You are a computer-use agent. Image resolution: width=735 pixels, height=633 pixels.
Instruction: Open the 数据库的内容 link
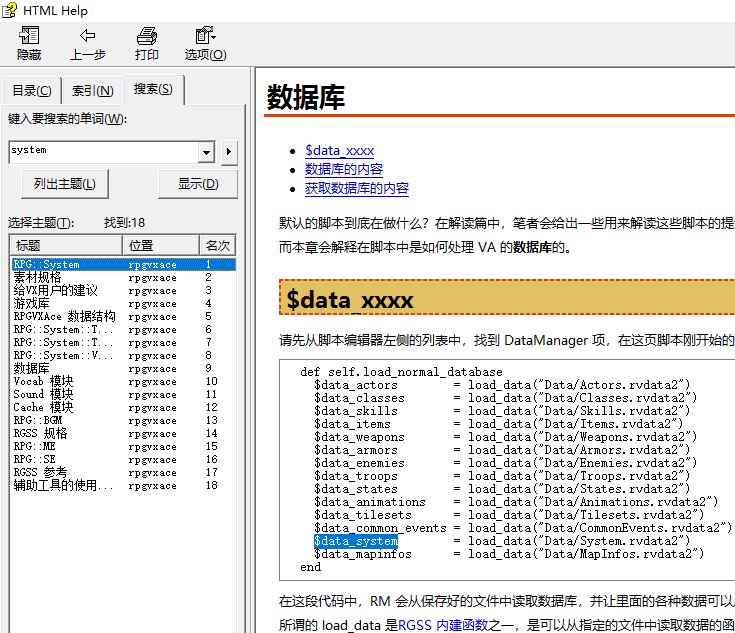pyautogui.click(x=344, y=169)
